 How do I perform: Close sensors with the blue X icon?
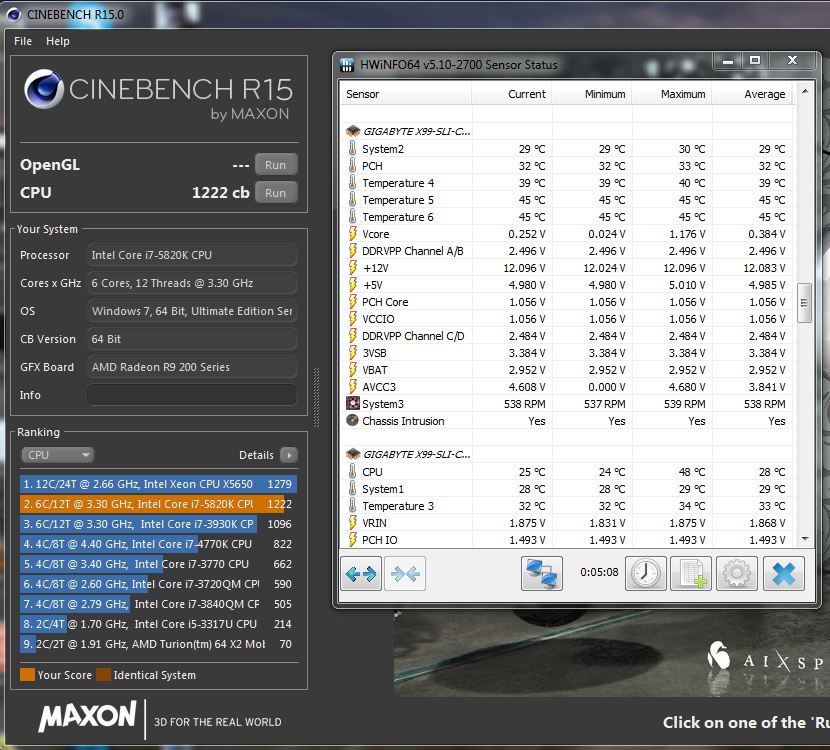point(783,573)
